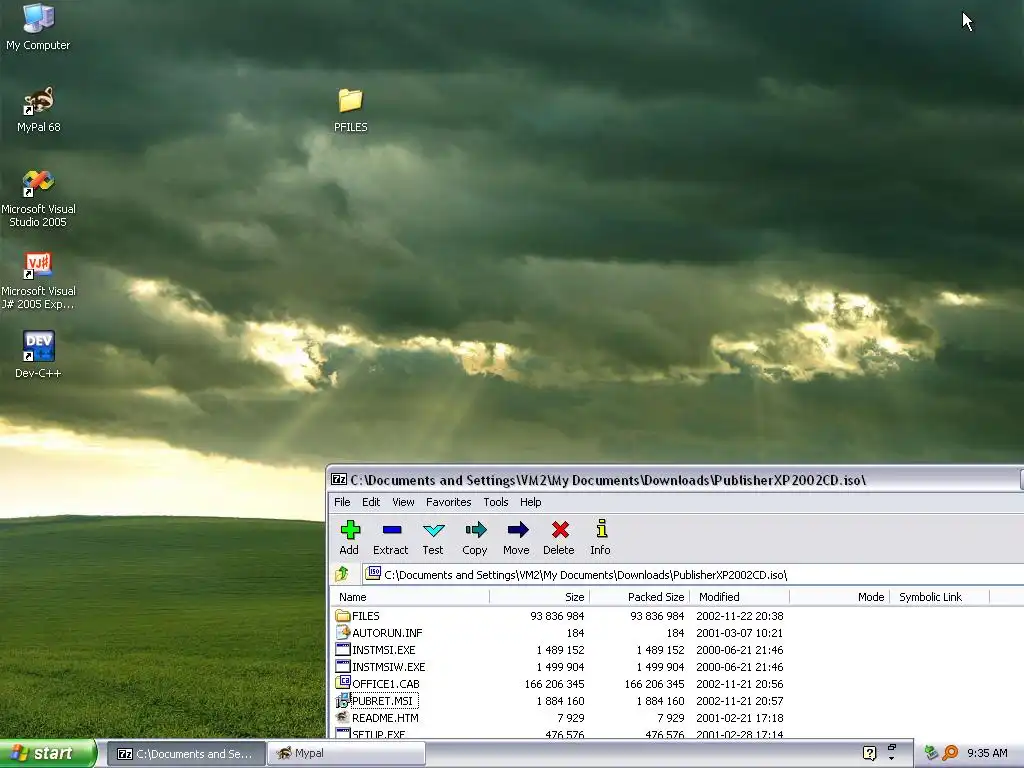Click the safely remove hardware tray icon

tap(931, 753)
